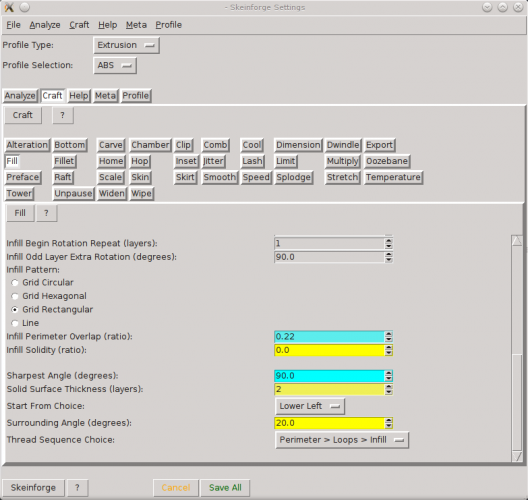
Task: Click the orange Cancel button
Action: pos(176,488)
